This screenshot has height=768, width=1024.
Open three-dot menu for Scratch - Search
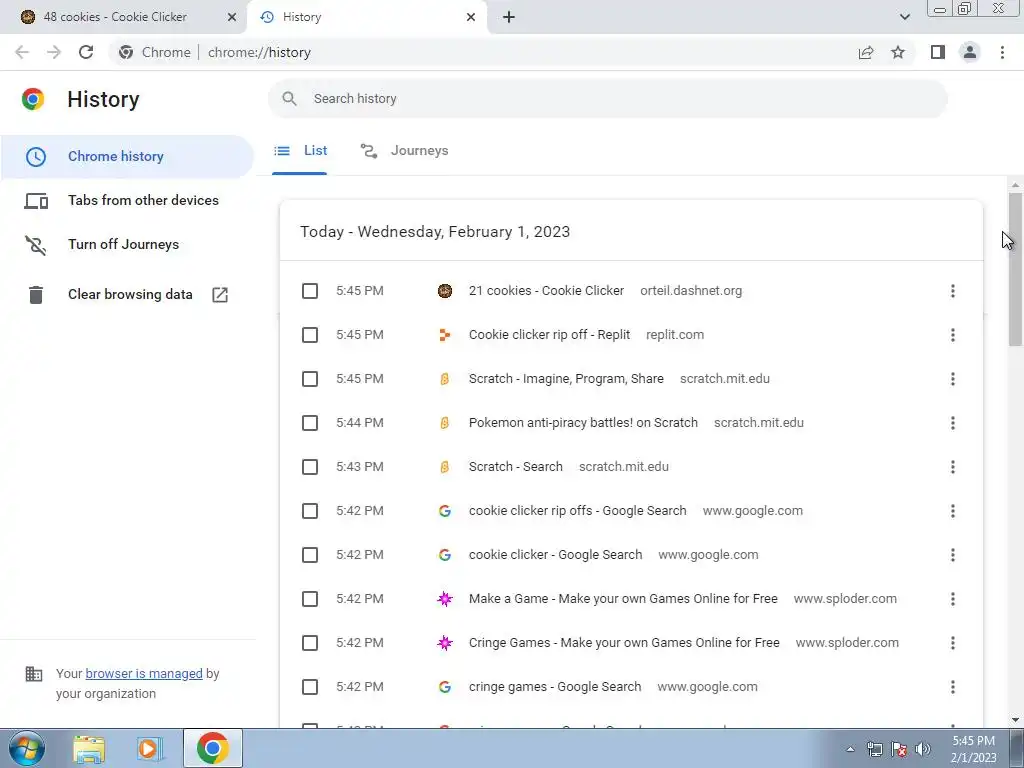953,467
